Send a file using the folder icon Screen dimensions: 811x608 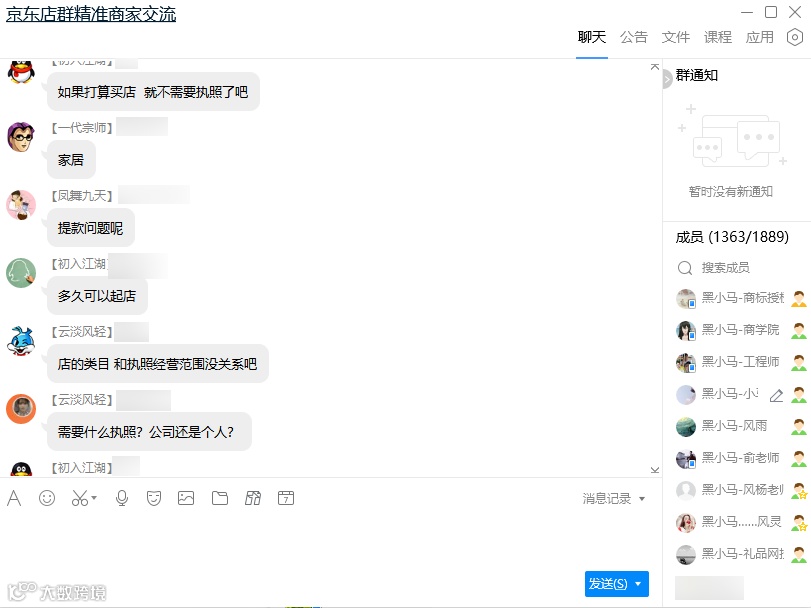coord(220,498)
